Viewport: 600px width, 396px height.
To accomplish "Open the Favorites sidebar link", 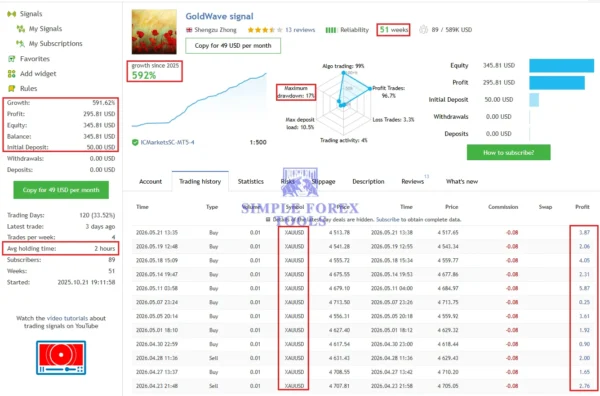I will [x=35, y=59].
